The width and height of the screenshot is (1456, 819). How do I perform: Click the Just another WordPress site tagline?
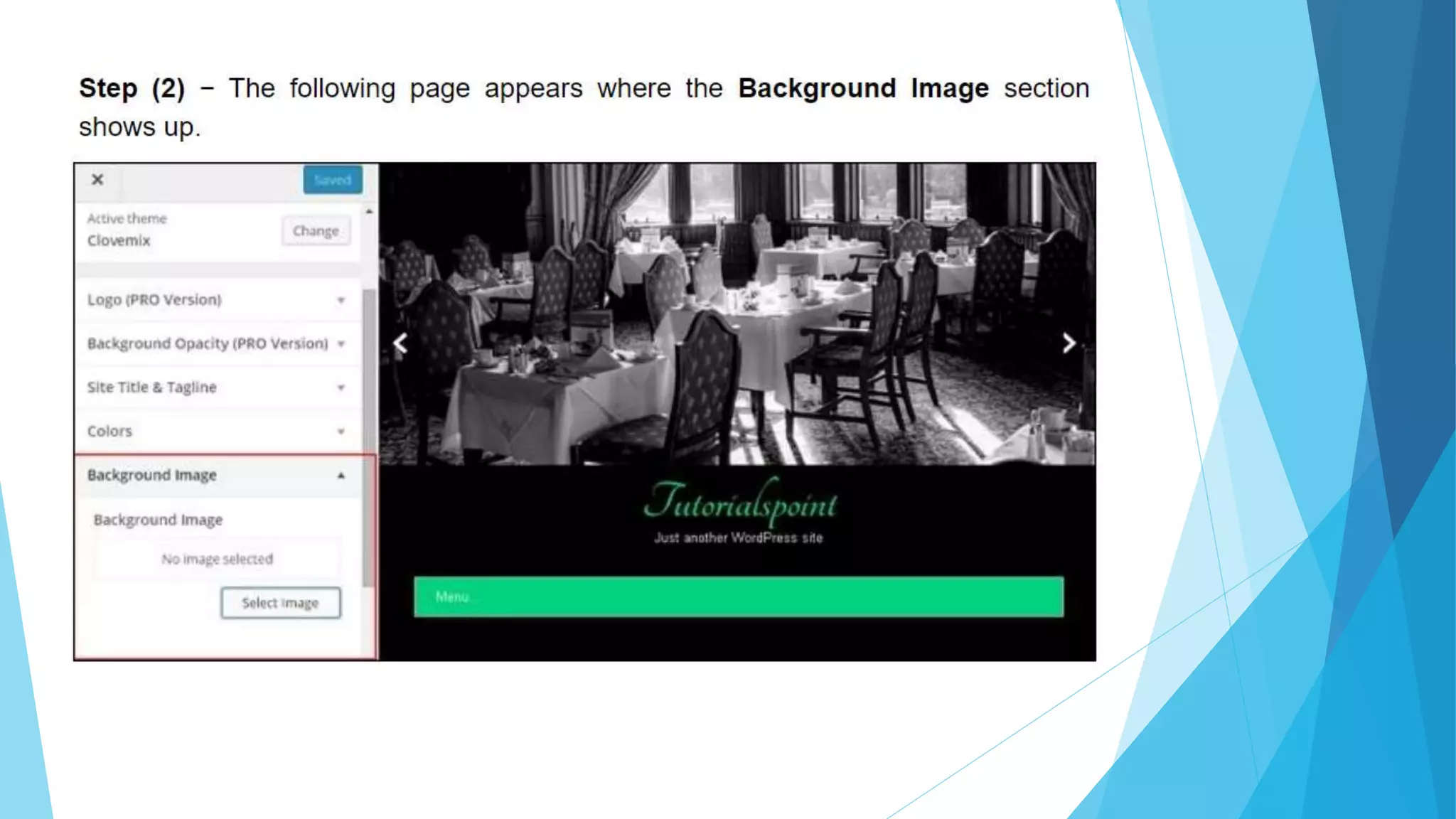click(738, 538)
